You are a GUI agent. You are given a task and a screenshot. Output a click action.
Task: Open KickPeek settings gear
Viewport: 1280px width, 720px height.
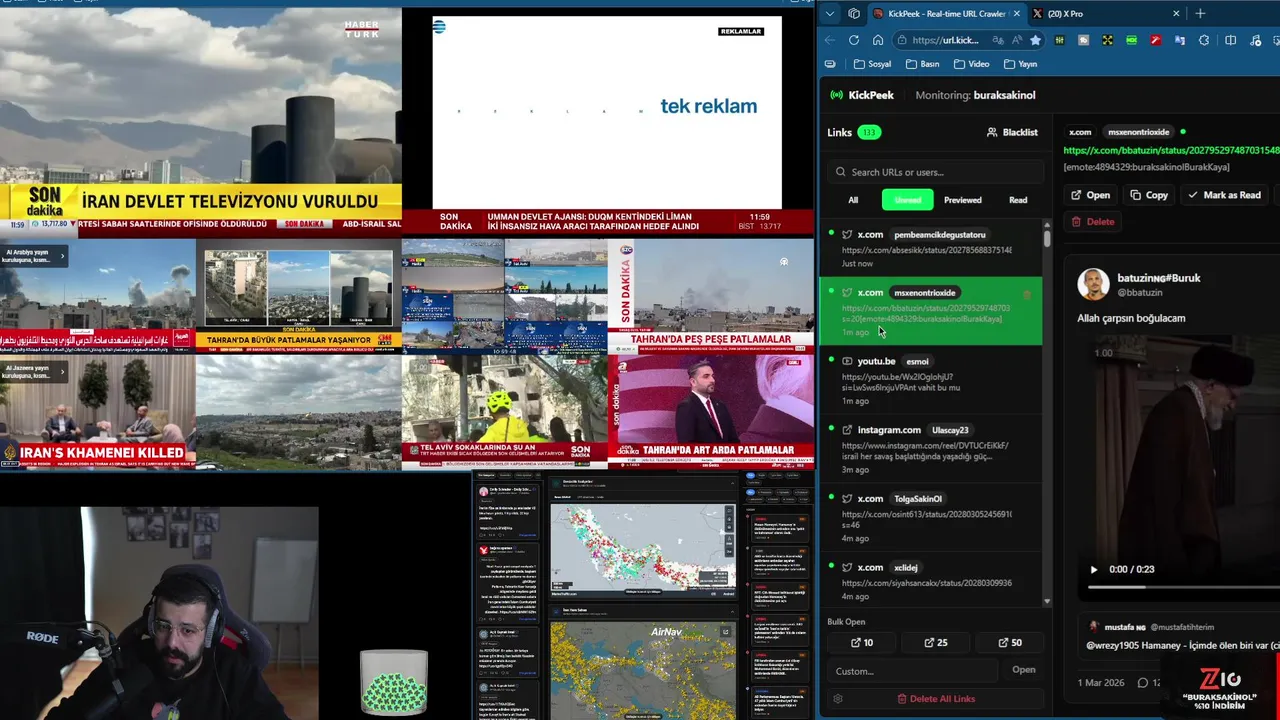tap(838, 699)
